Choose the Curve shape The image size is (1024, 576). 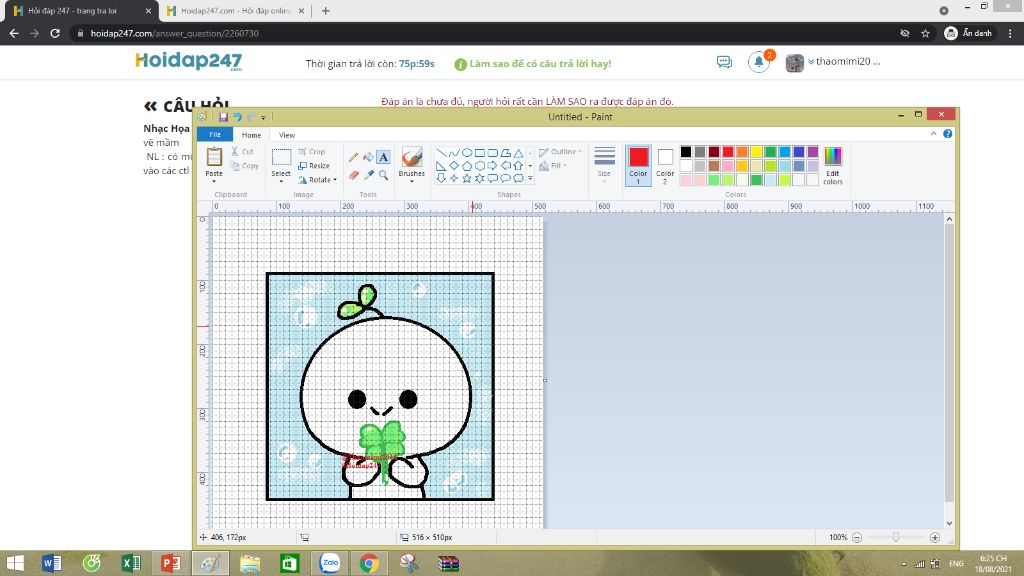click(454, 153)
